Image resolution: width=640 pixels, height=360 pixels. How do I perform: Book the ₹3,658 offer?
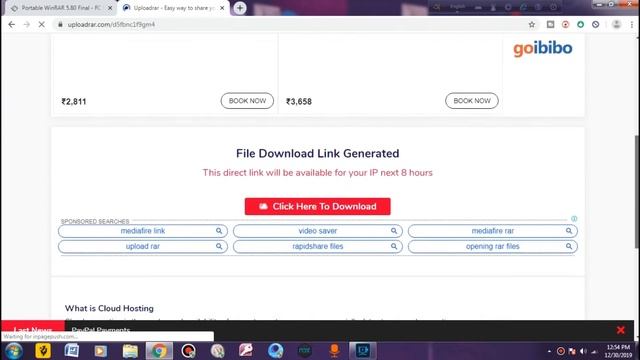coord(472,101)
